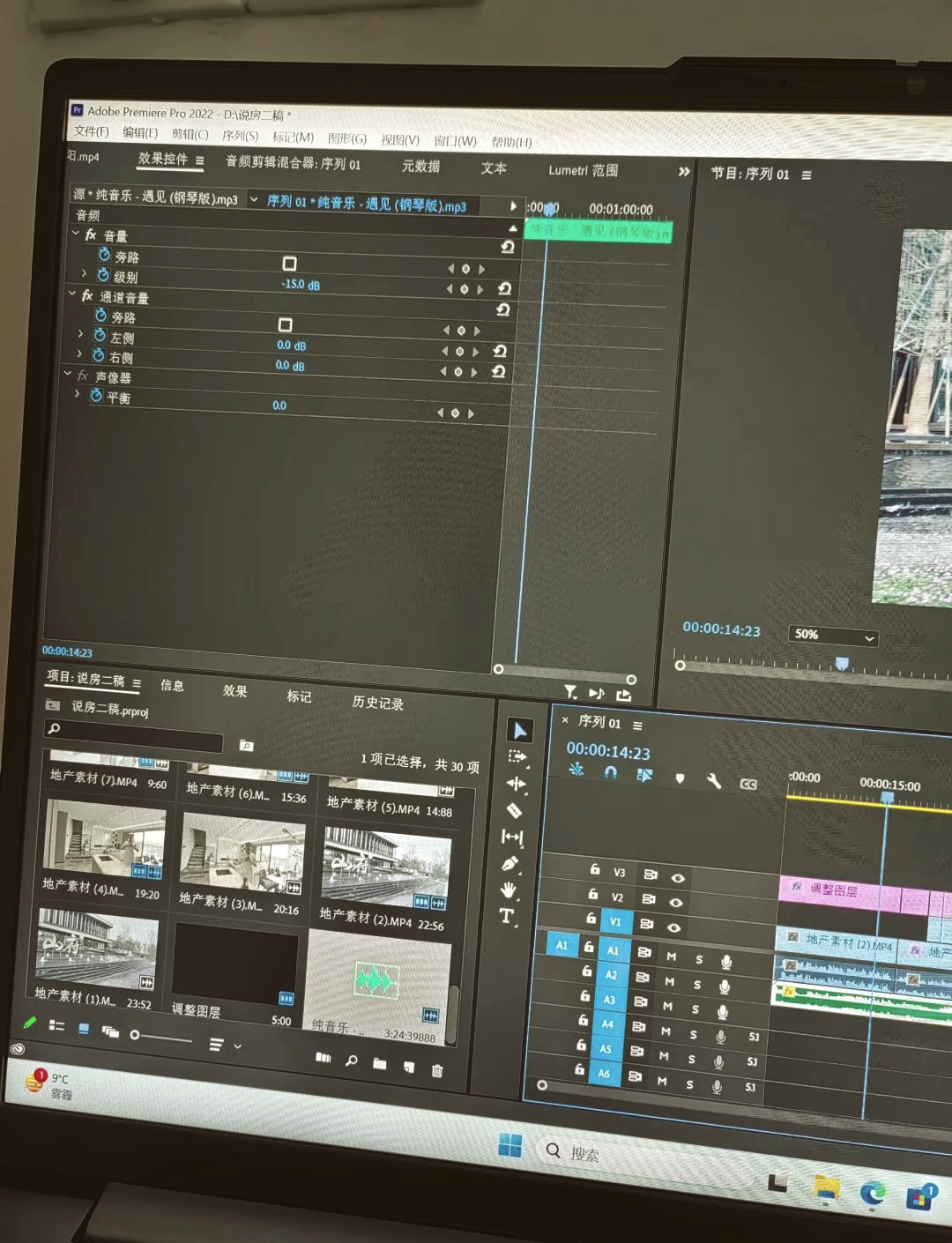
Task: Reset the 级别 parameter value
Action: click(x=504, y=288)
